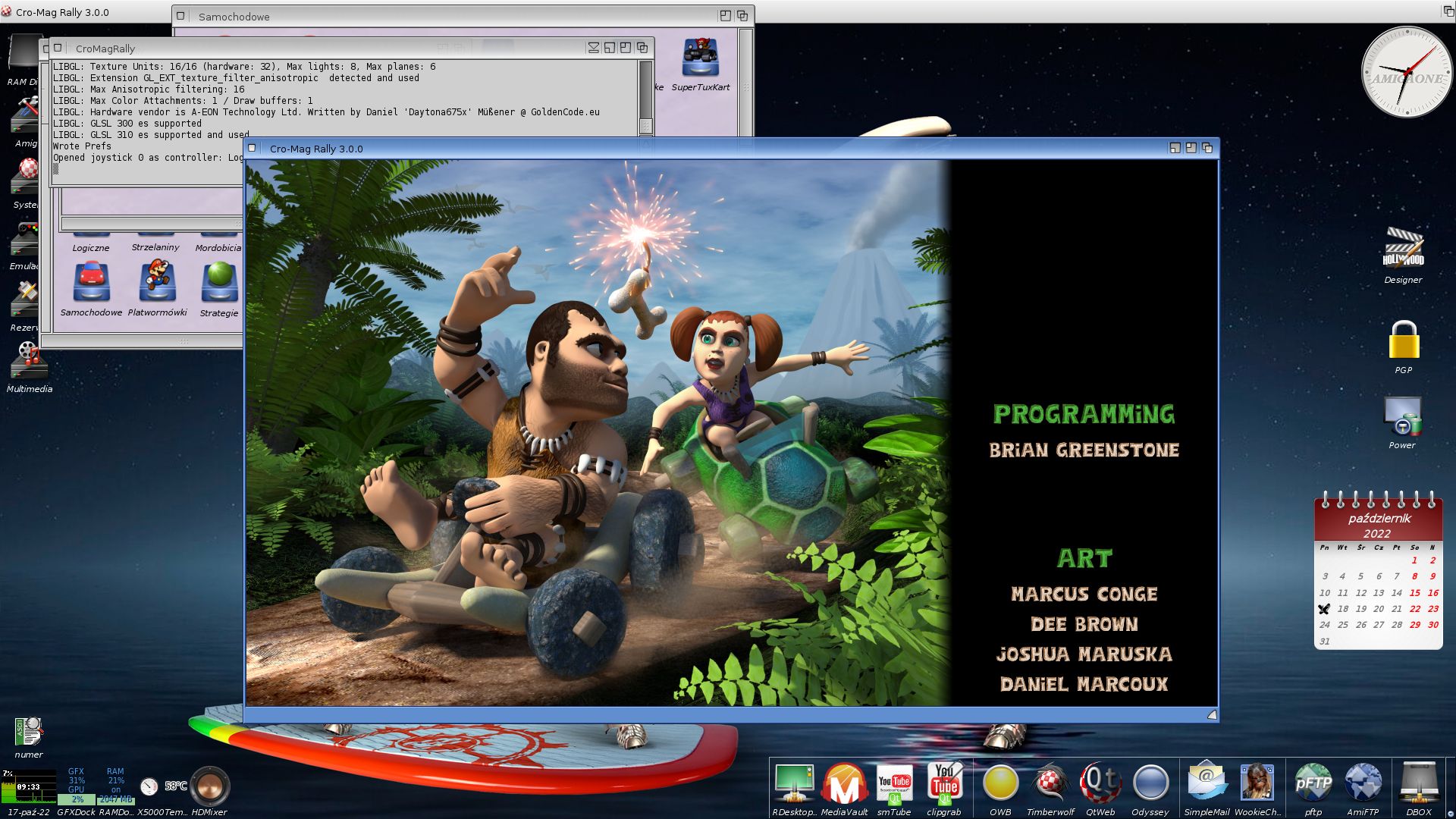Click the październik 2022 calendar header
Image resolution: width=1456 pixels, height=819 pixels.
click(1379, 526)
